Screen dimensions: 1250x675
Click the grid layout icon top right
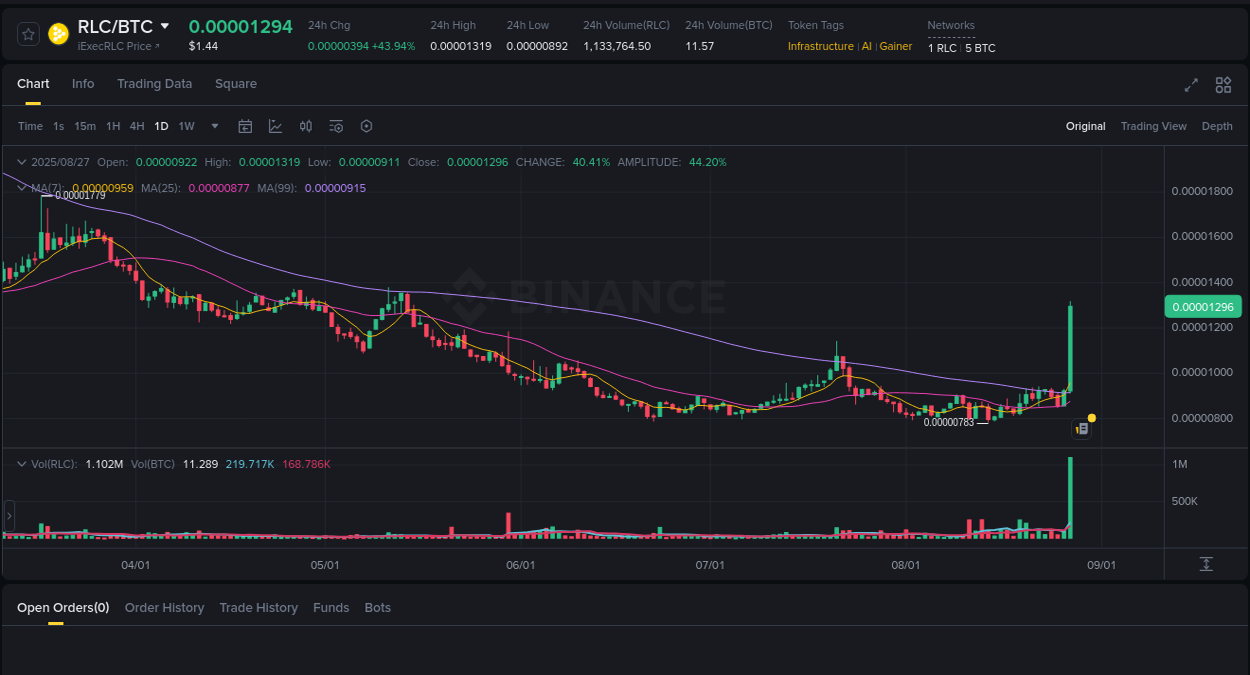(1223, 85)
